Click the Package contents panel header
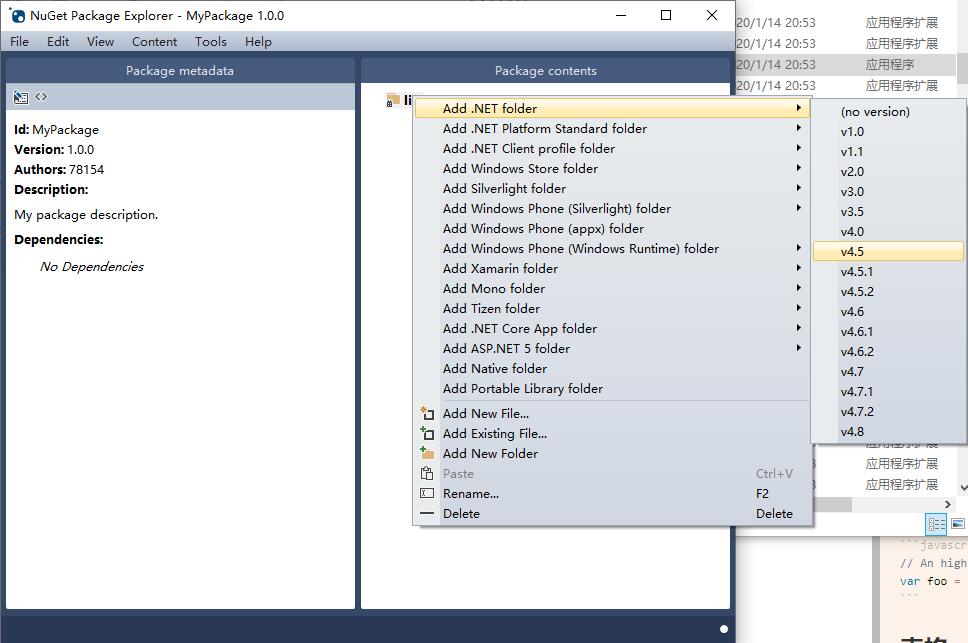The height and width of the screenshot is (643, 968). [546, 70]
